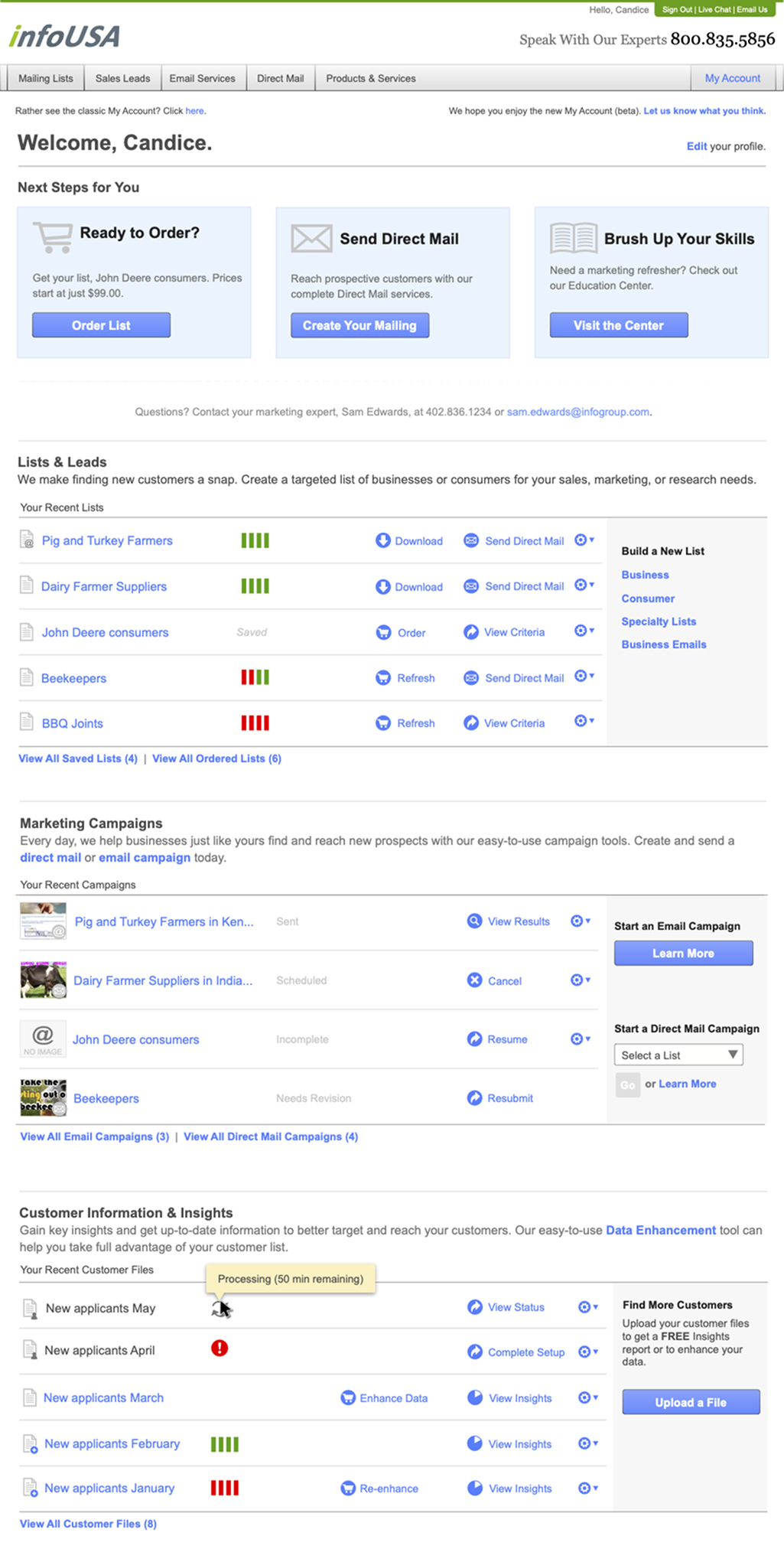
Task: Open Specialty Lists link under Build a New List
Action: pyautogui.click(x=659, y=621)
